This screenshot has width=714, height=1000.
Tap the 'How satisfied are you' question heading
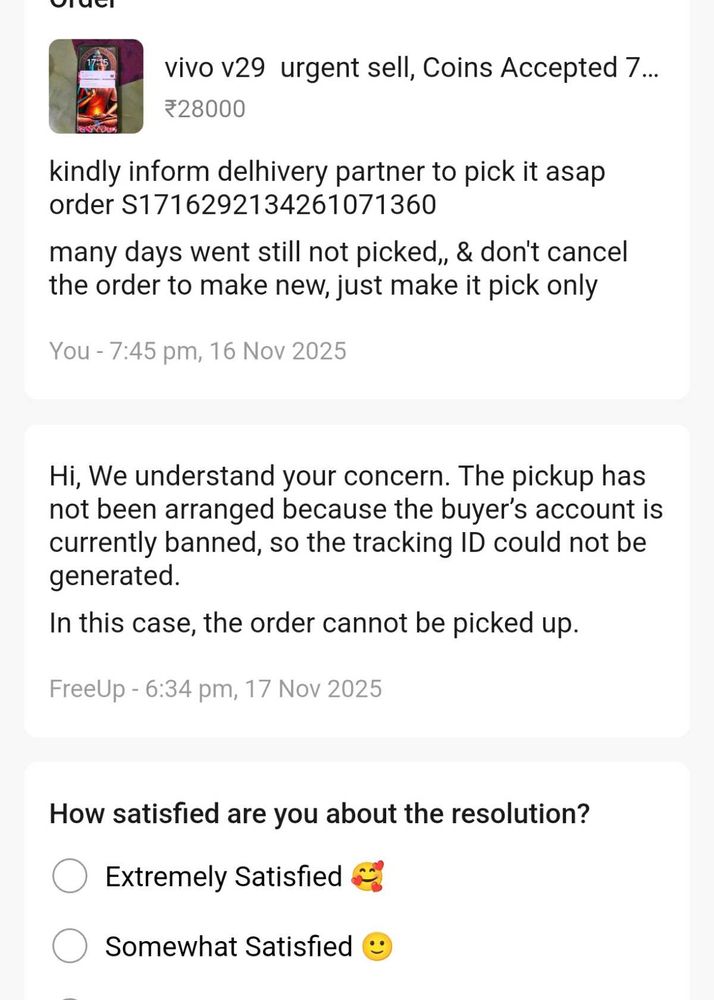[x=319, y=813]
